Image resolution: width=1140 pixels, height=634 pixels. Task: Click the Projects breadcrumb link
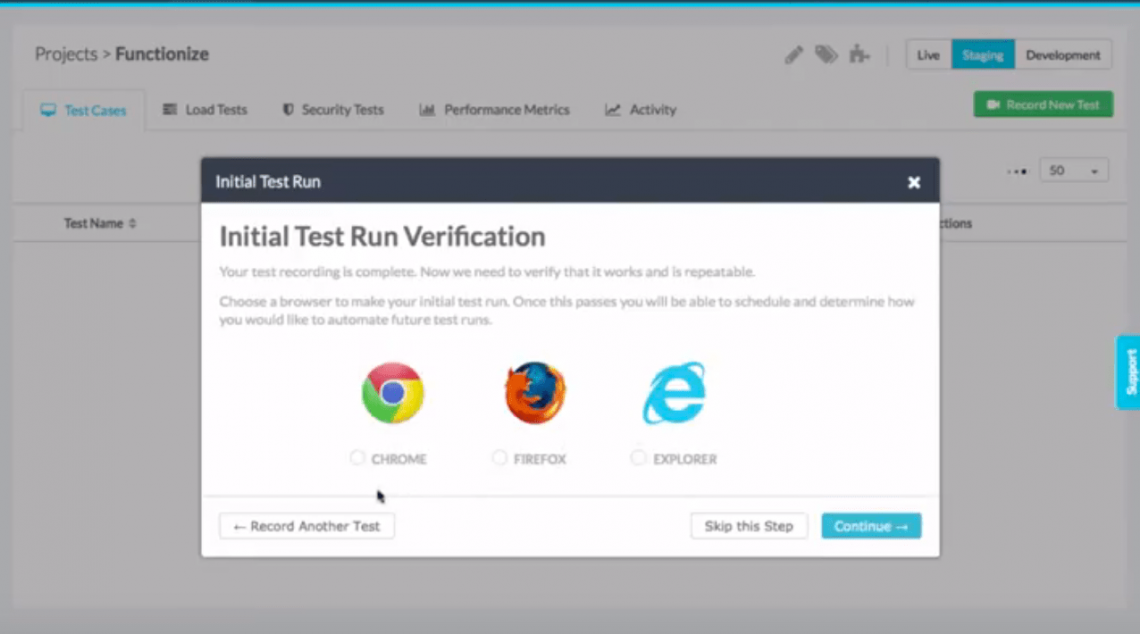point(66,55)
